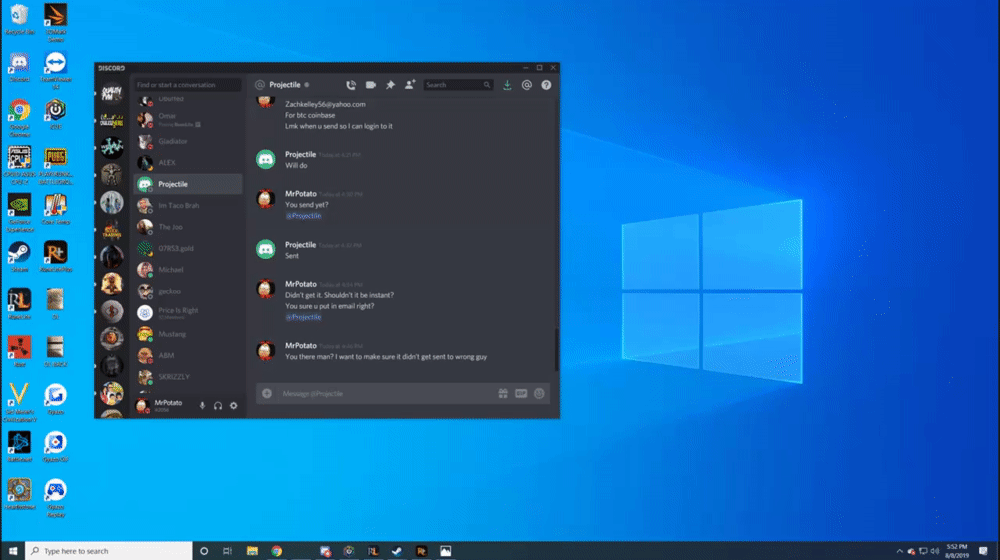The image size is (1000, 560).
Task: Open ABM direct message
Action: tap(188, 356)
